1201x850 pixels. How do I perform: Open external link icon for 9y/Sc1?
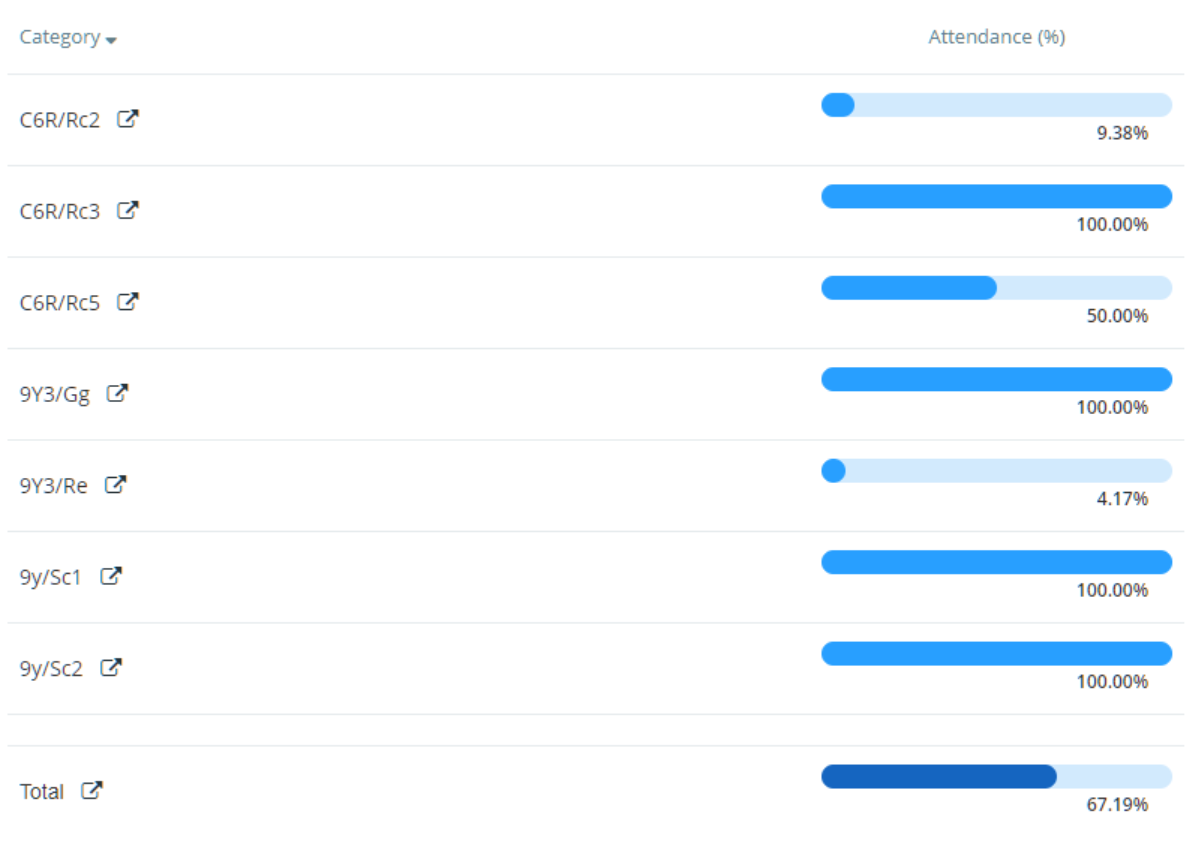pos(111,577)
